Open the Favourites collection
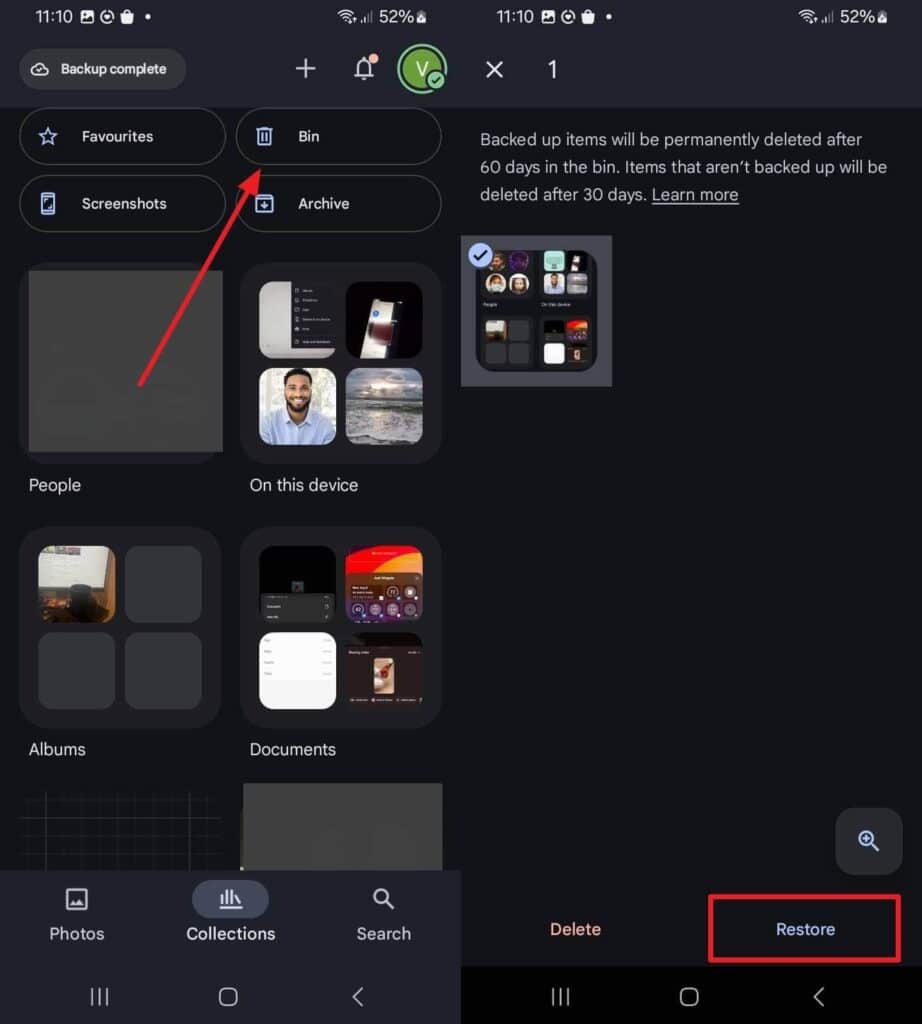Screen dimensions: 922x1024 pos(121,136)
